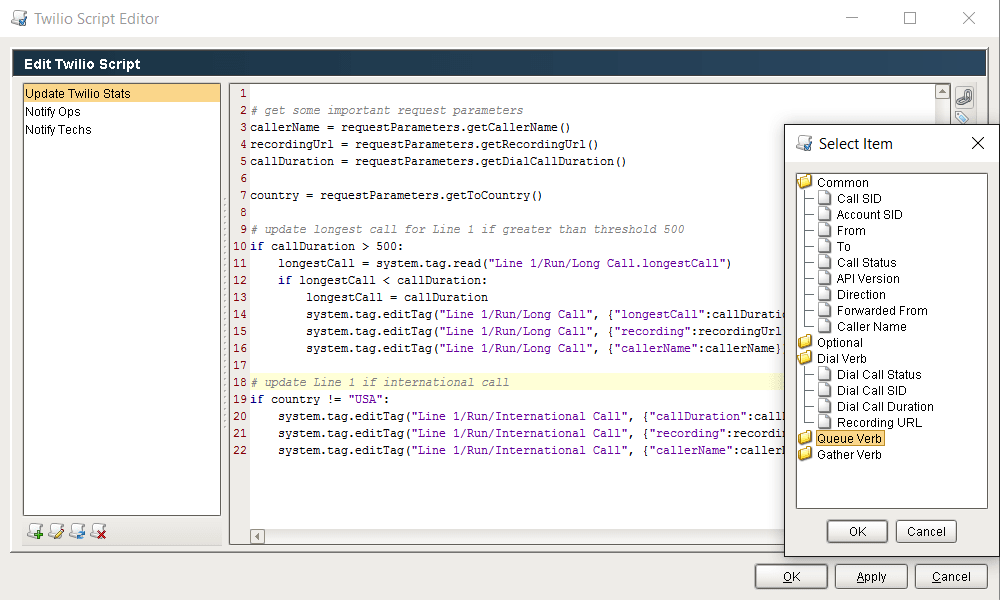1000x600 pixels.
Task: Close the Select Item dialog with X
Action: click(x=978, y=143)
